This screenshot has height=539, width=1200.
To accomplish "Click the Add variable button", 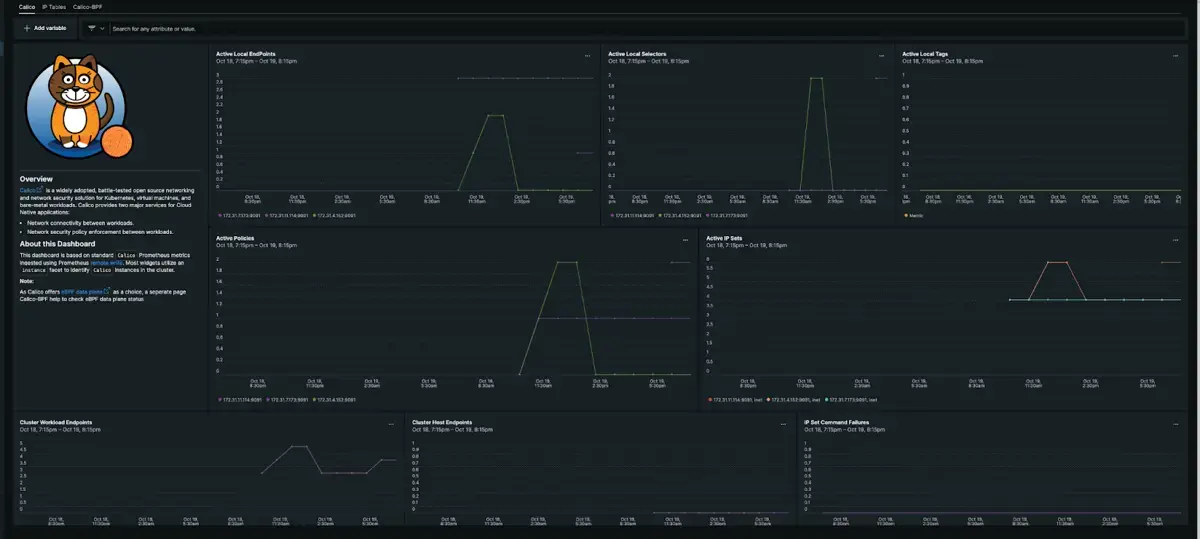I will [x=44, y=28].
